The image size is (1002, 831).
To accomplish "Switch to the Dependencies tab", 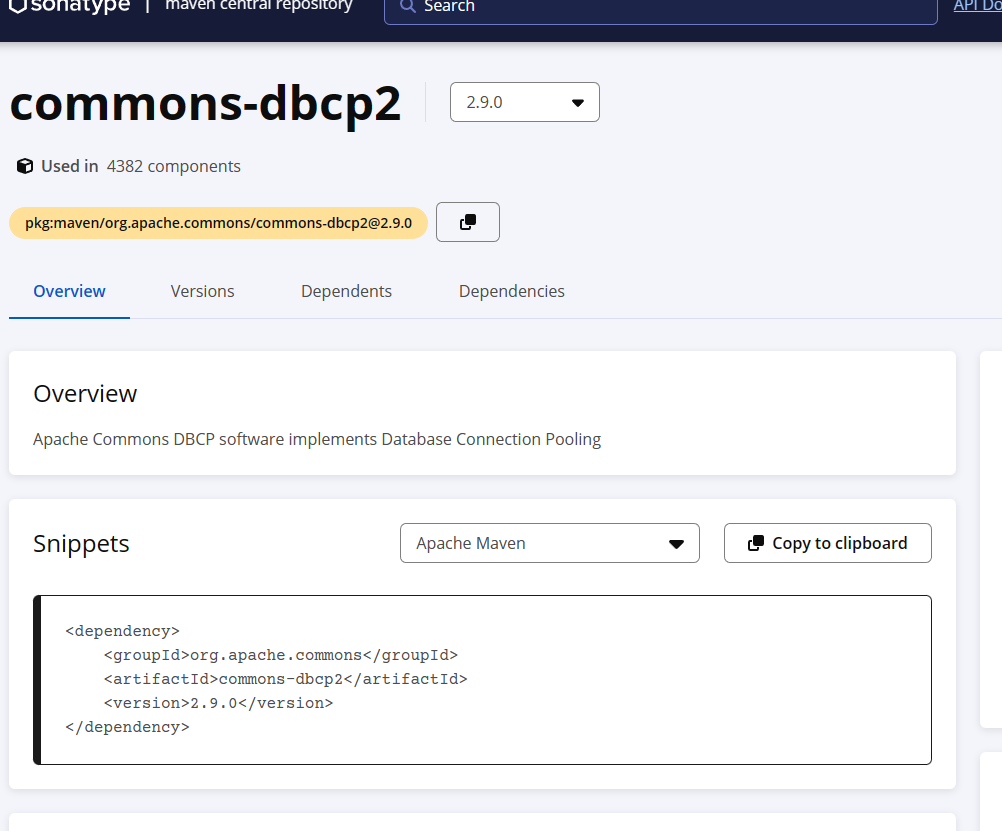I will [x=512, y=291].
